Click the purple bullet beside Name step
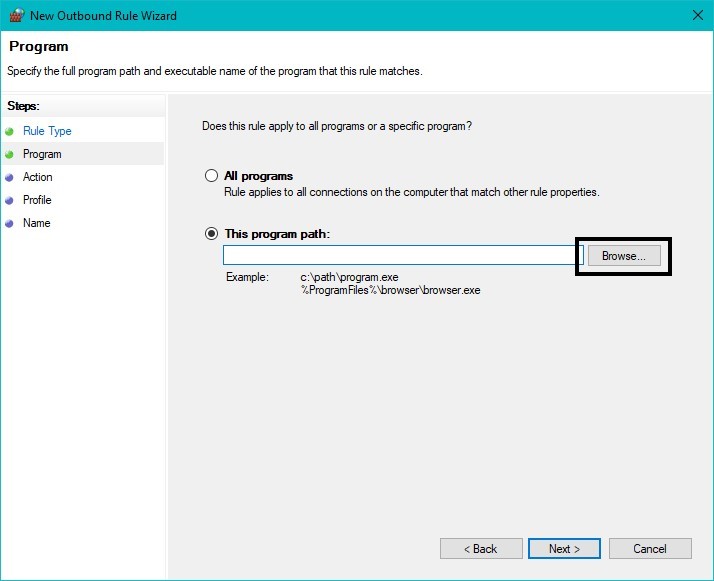714x581 pixels. point(9,224)
